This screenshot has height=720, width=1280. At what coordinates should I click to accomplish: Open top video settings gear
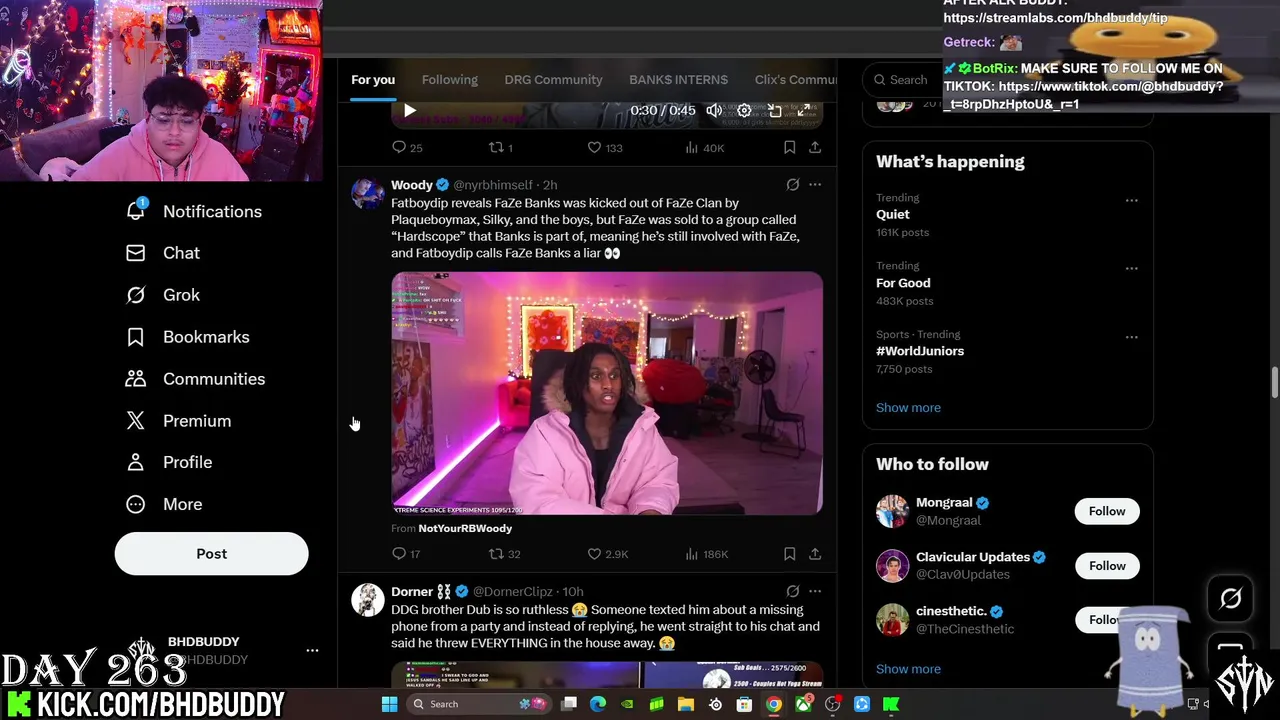pos(744,111)
